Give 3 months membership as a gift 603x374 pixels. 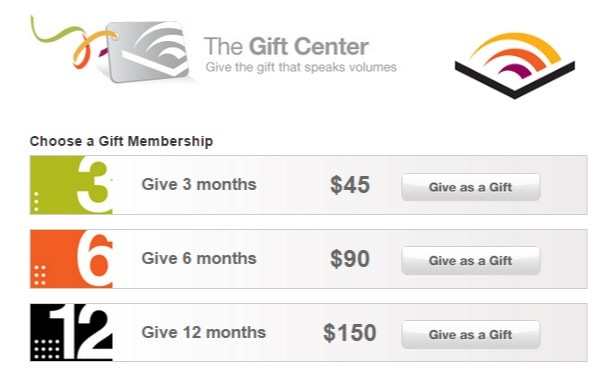tap(471, 187)
